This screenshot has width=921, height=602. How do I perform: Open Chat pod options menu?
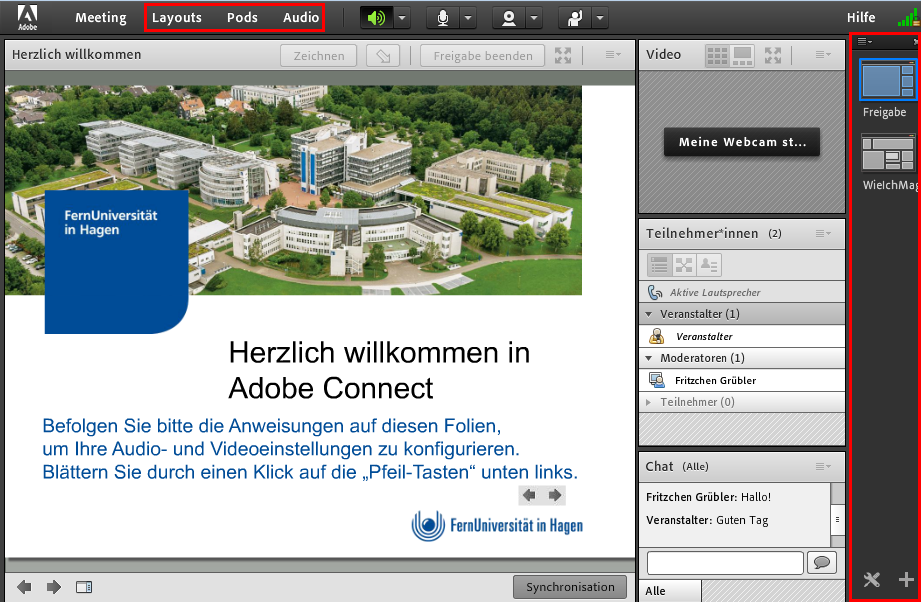(x=823, y=466)
